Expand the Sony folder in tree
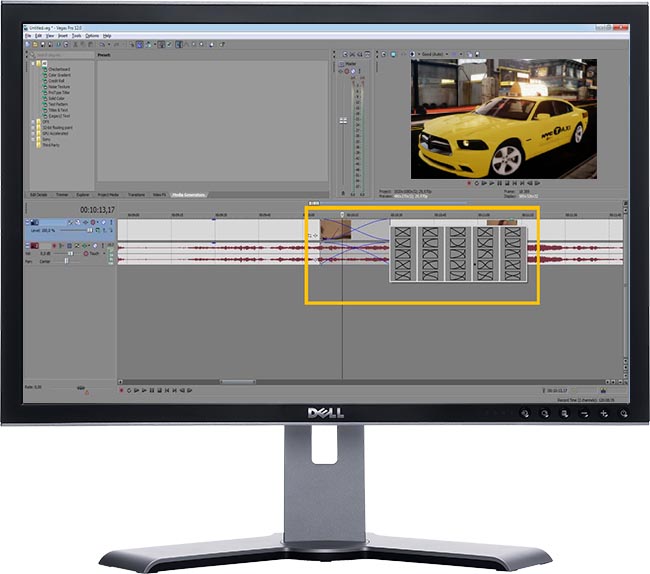This screenshot has height=574, width=650. pos(33,141)
